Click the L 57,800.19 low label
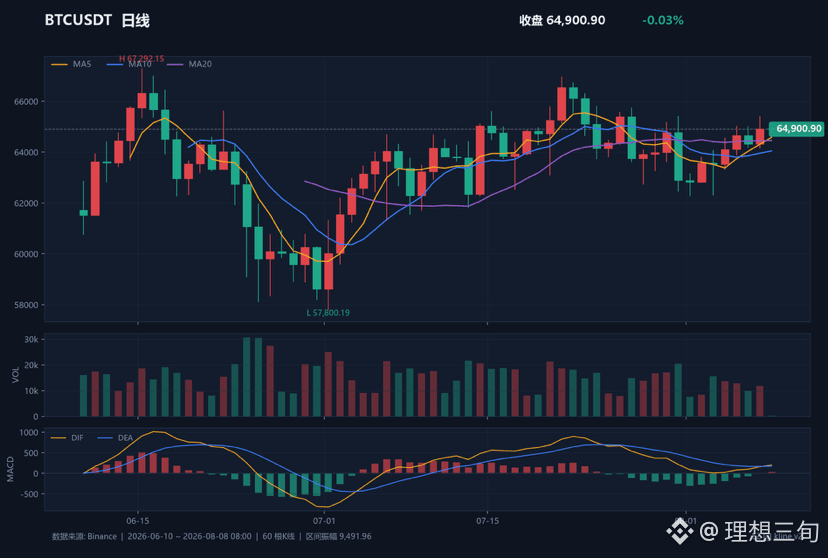Viewport: 828px width, 558px height. tap(328, 313)
